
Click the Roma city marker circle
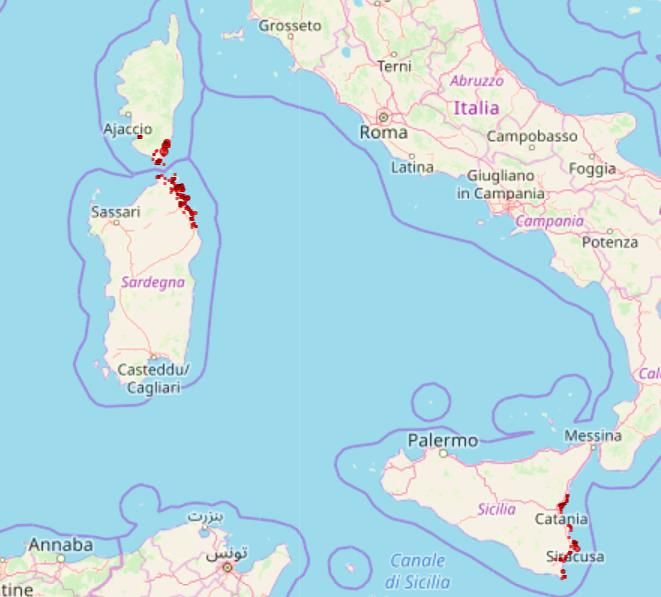(x=384, y=117)
